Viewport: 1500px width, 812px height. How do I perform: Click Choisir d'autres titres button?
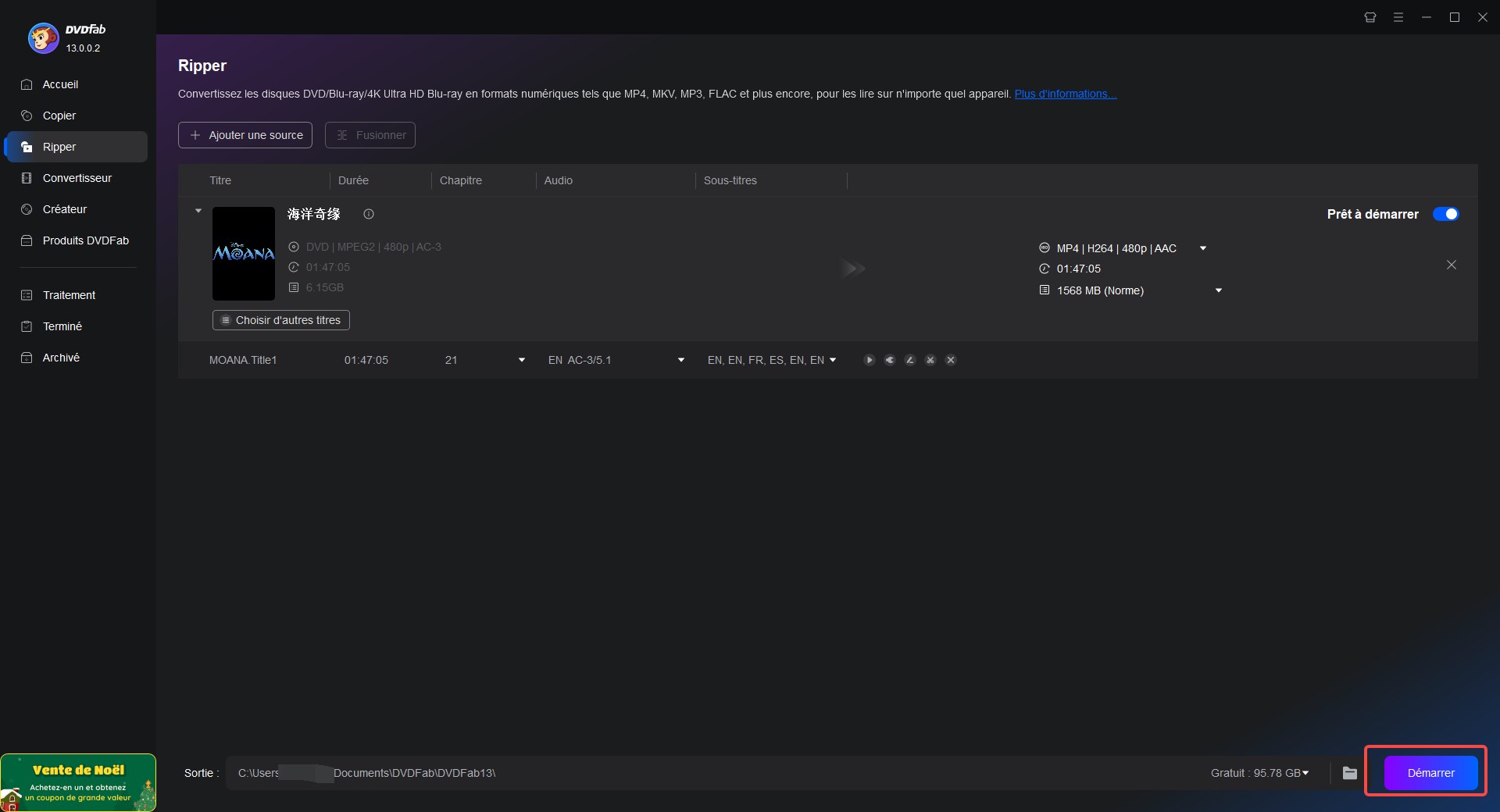[281, 320]
